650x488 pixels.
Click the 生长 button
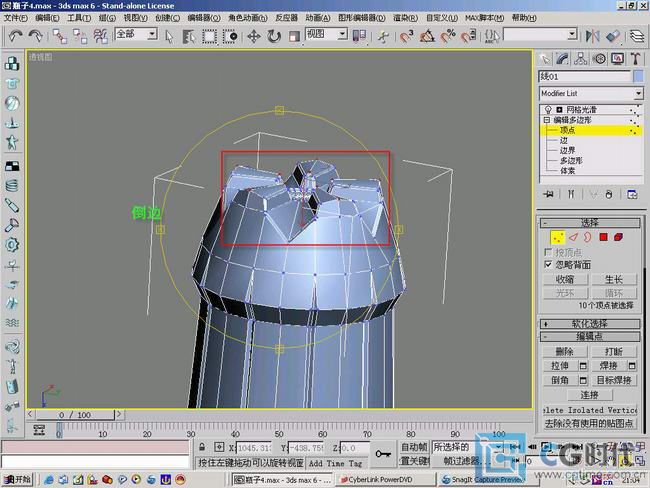pos(614,279)
